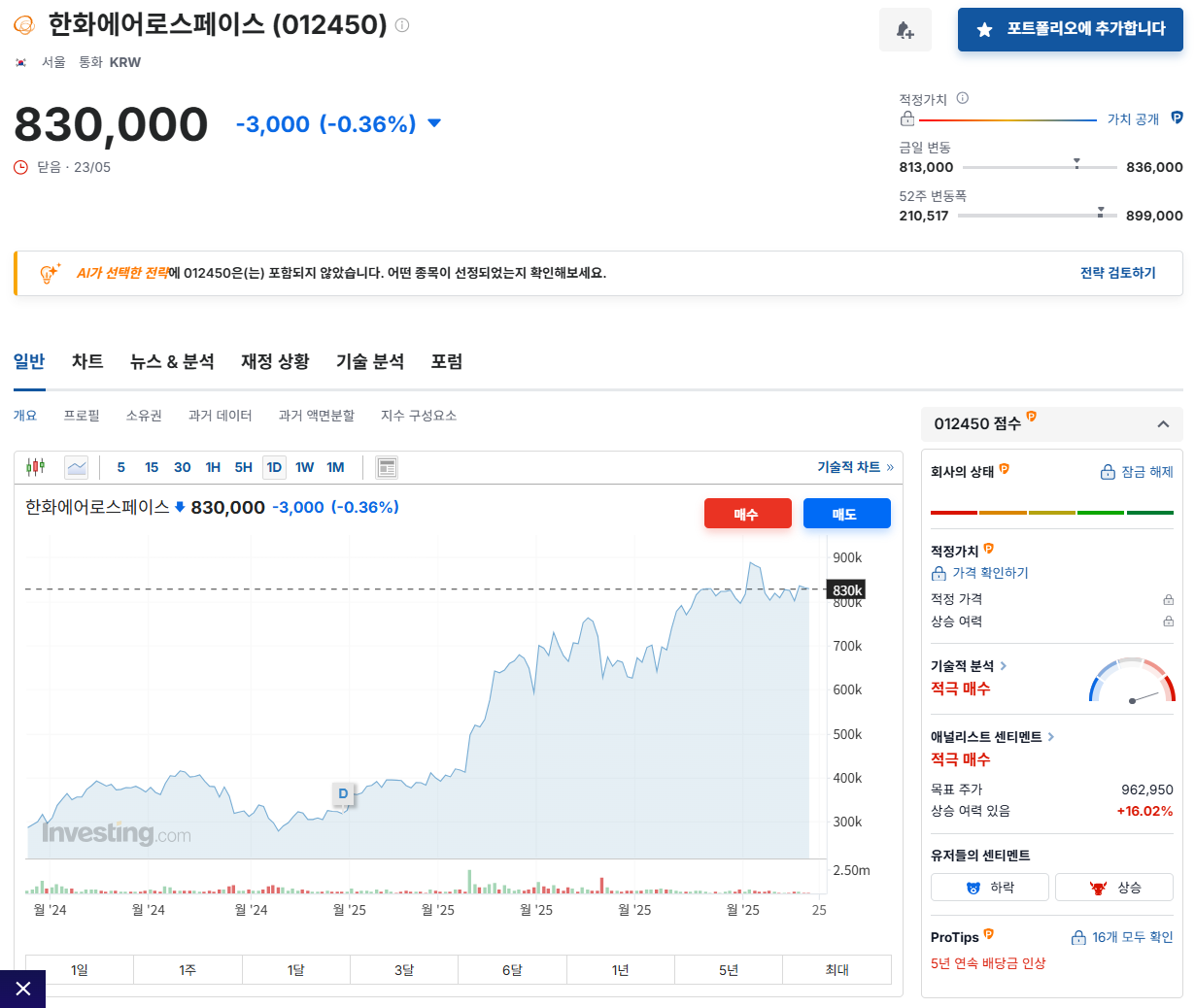Click the Pro badge next to 012450 점수
Image resolution: width=1195 pixels, height=1008 pixels.
1032,417
